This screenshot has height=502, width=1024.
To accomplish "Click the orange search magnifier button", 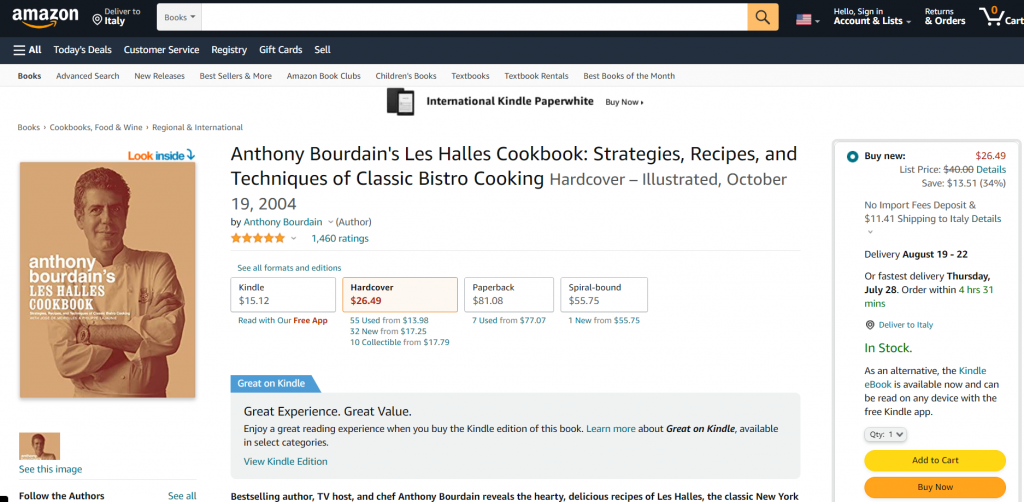I will pyautogui.click(x=763, y=17).
